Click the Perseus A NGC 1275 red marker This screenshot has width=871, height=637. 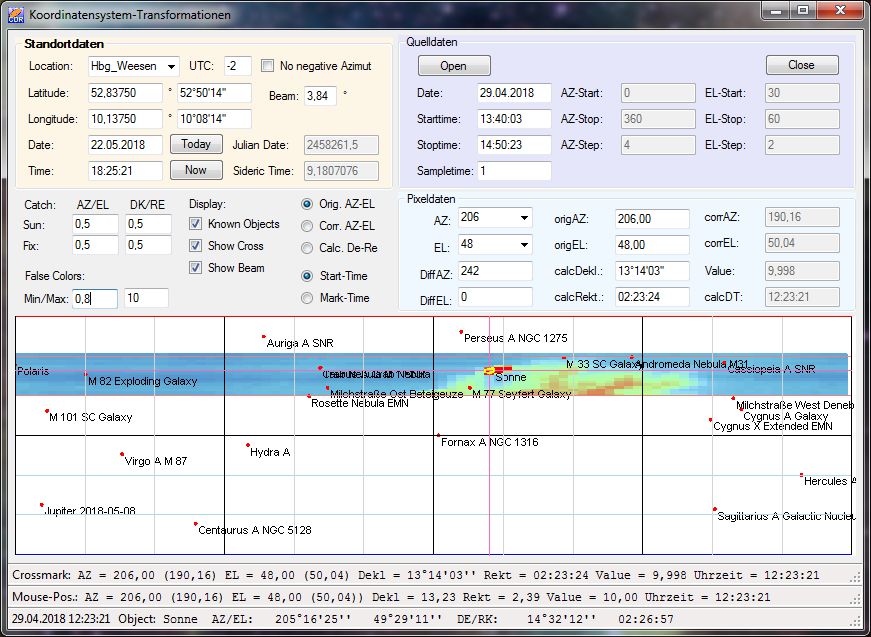tap(461, 332)
